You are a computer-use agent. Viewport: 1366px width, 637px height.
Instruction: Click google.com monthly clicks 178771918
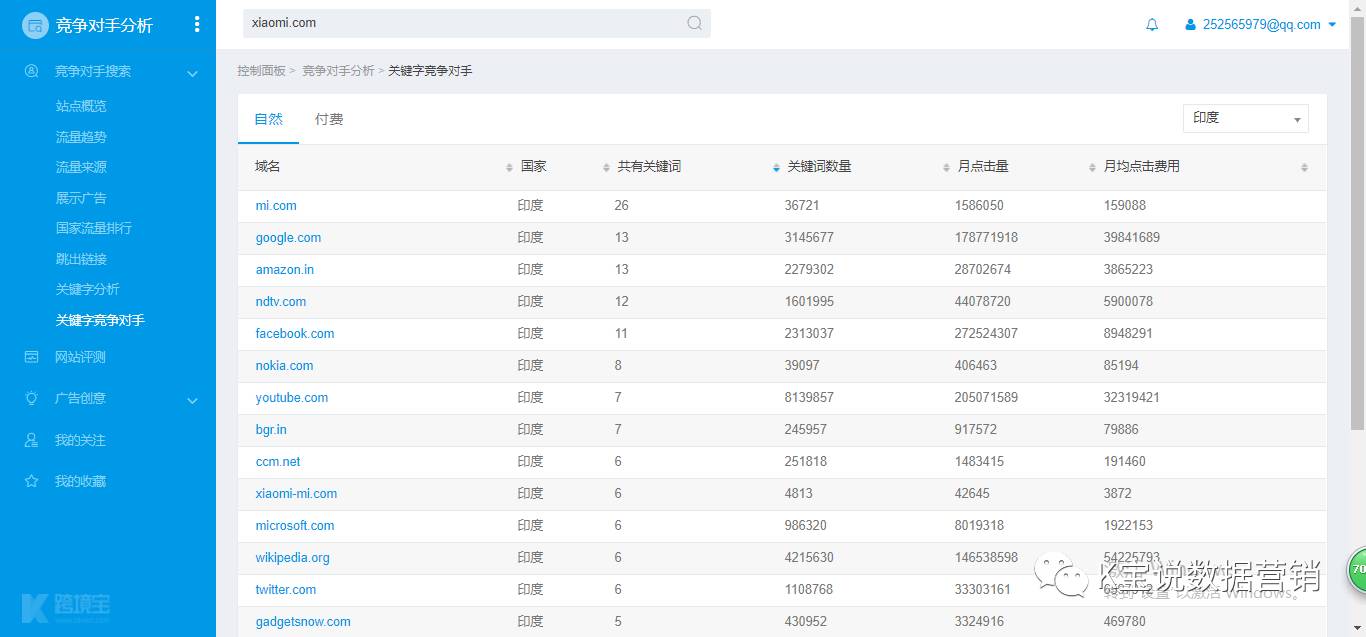click(986, 237)
